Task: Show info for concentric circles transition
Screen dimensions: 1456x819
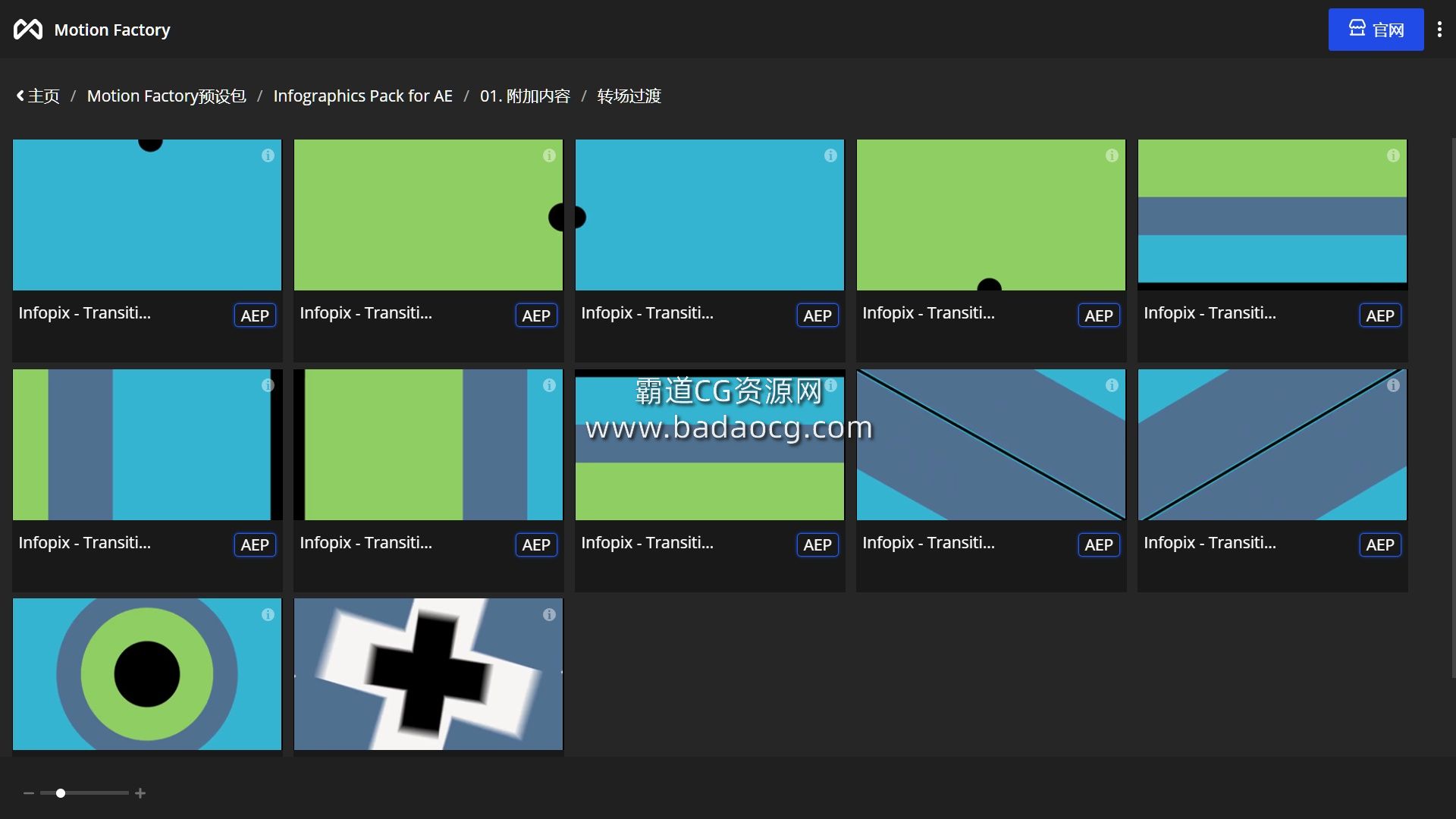Action: 268,615
